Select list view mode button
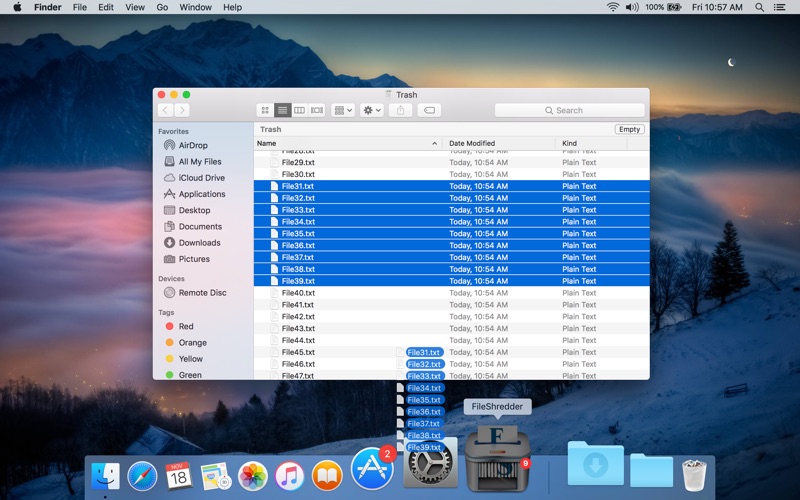Screen dimensions: 800x500 click(x=282, y=110)
